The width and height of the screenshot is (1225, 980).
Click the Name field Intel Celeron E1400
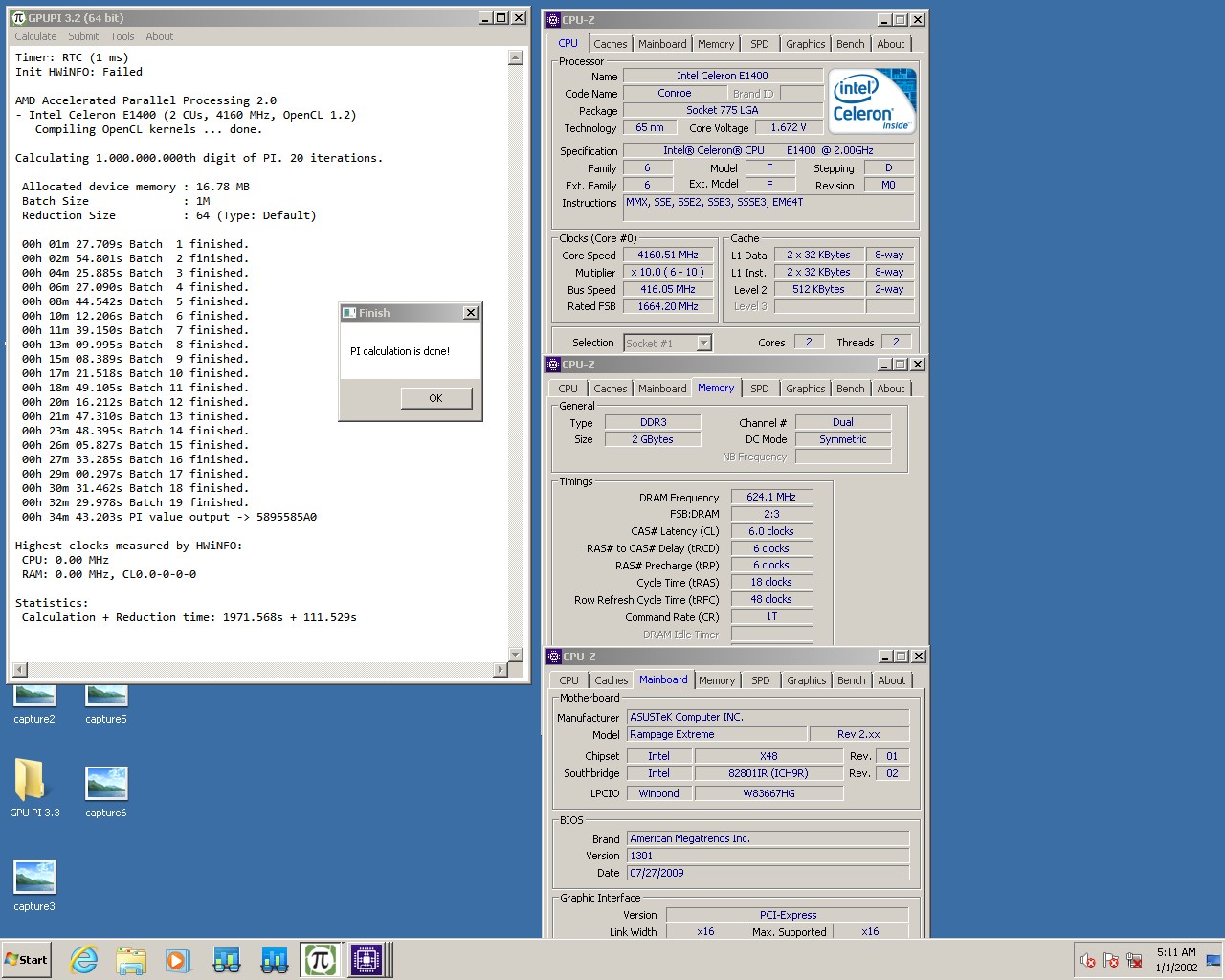[x=723, y=76]
